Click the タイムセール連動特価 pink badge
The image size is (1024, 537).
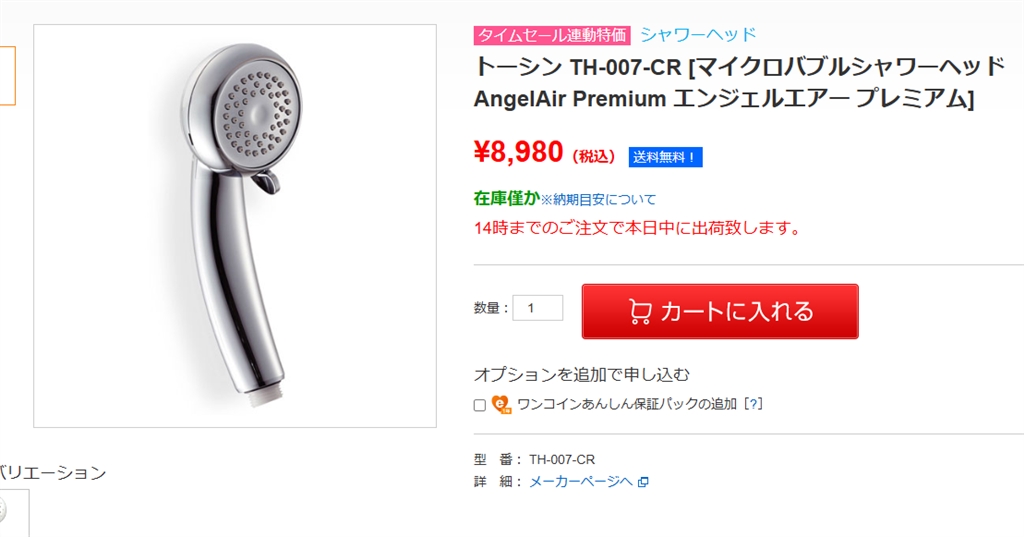552,35
